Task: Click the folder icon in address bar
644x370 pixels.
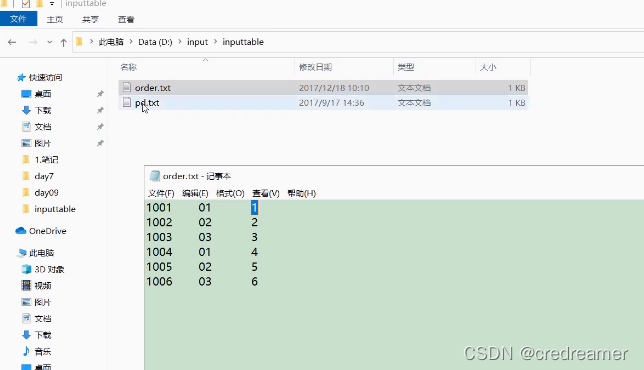Action: pos(80,41)
